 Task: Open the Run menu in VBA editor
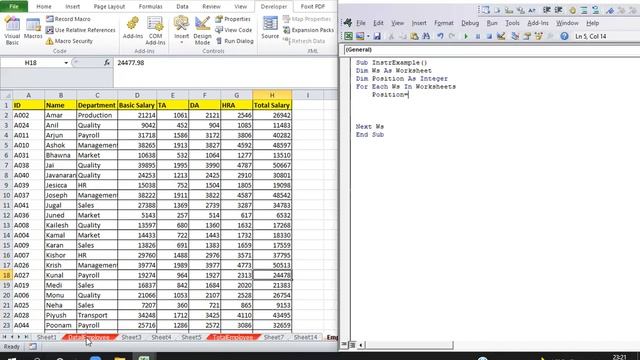492,23
